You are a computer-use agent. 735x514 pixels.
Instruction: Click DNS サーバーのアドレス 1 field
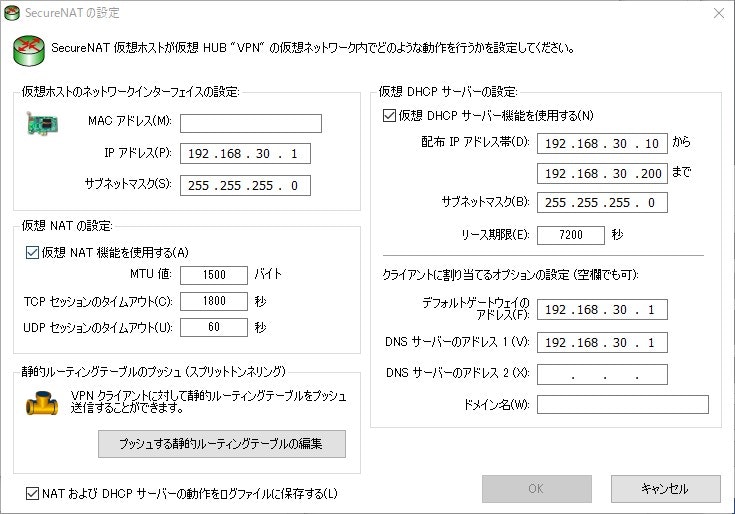point(602,343)
